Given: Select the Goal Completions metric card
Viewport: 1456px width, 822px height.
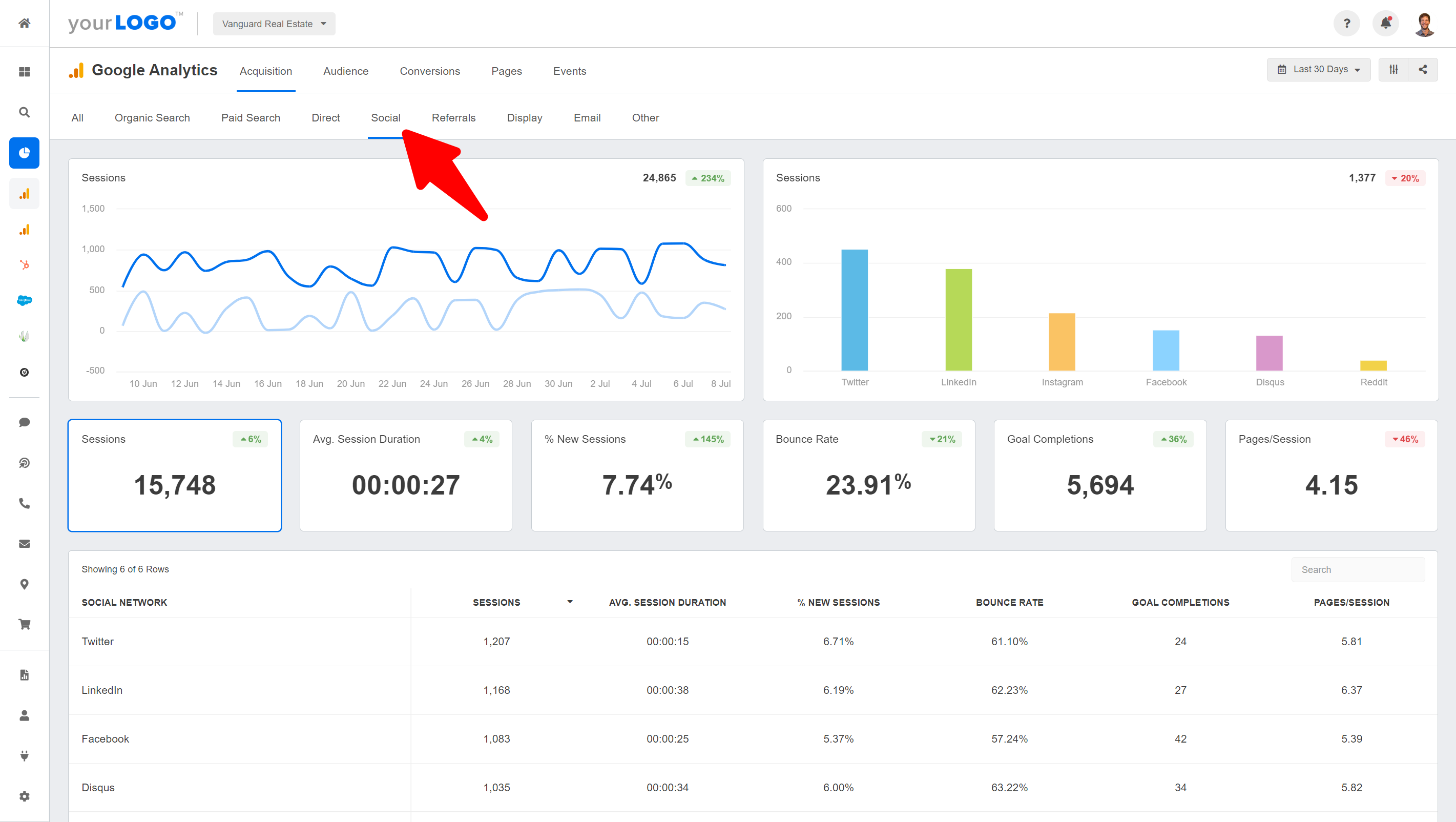Looking at the screenshot, I should coord(1100,476).
